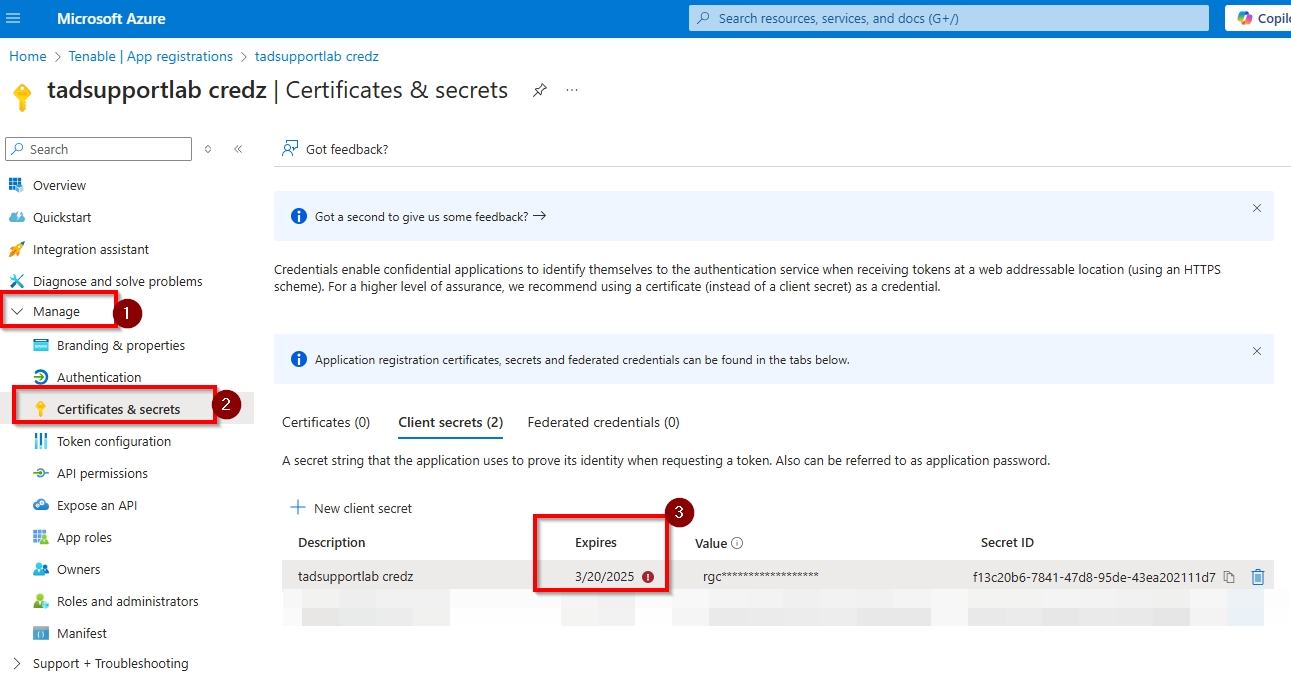Click the expired warning icon
The width and height of the screenshot is (1291, 691).
click(648, 577)
